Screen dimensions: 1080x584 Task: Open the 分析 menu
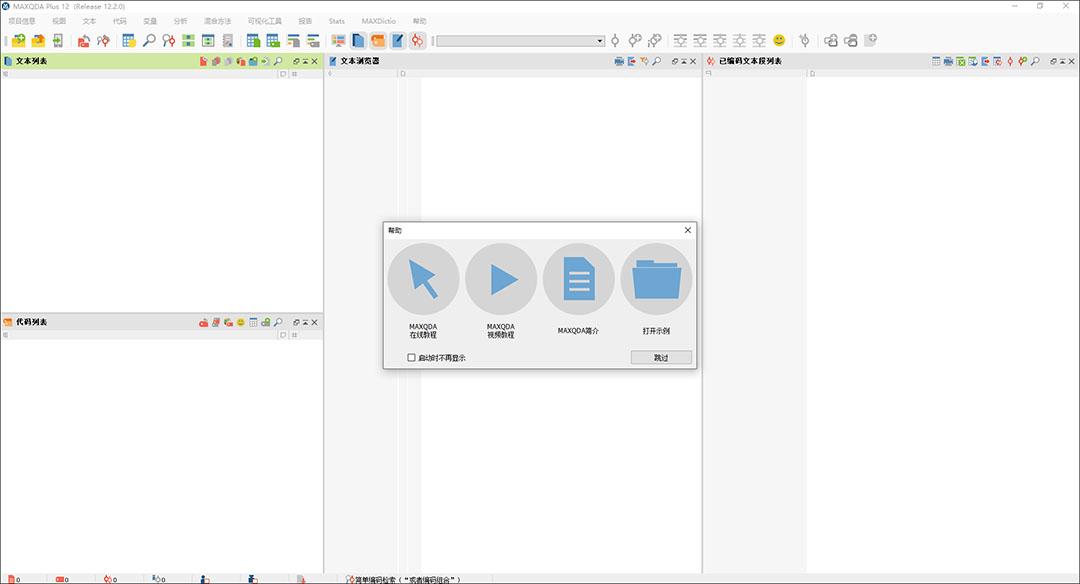(x=180, y=21)
